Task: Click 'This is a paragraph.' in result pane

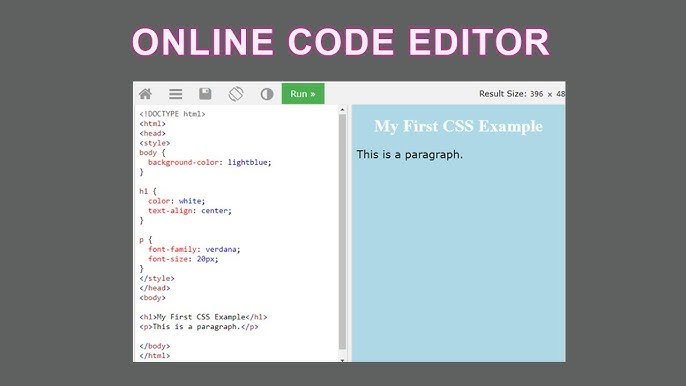Action: coord(410,154)
